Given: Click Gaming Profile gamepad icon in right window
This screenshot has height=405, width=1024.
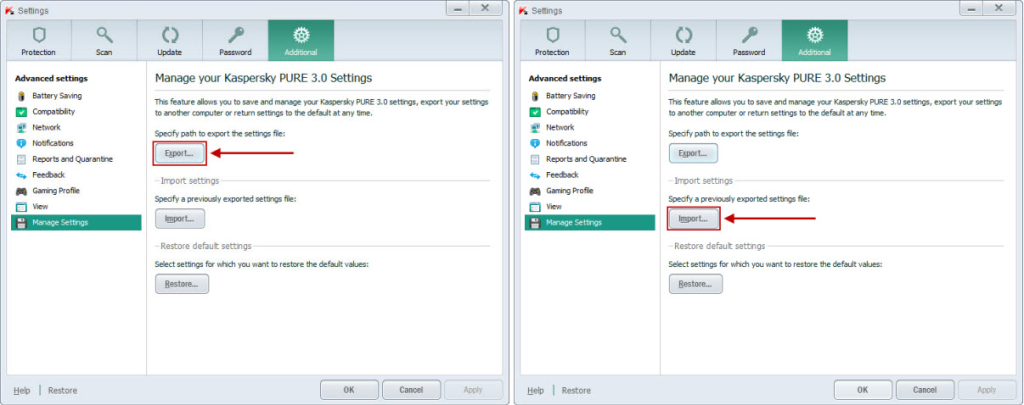Looking at the screenshot, I should 536,191.
